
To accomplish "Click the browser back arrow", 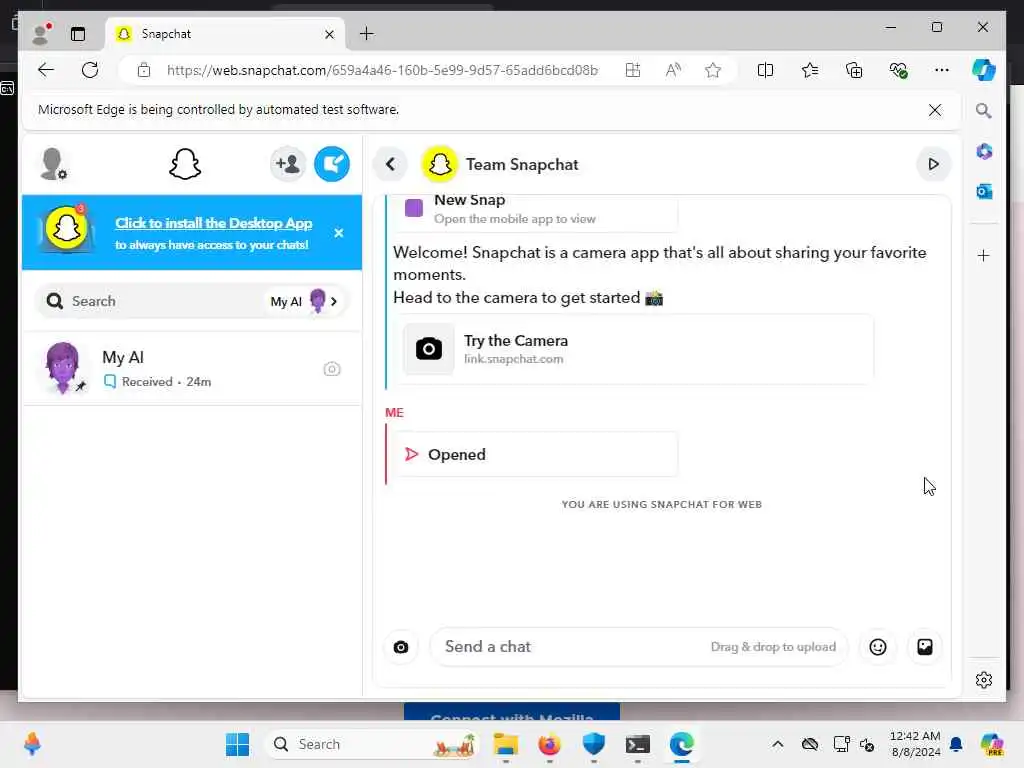I will [46, 70].
